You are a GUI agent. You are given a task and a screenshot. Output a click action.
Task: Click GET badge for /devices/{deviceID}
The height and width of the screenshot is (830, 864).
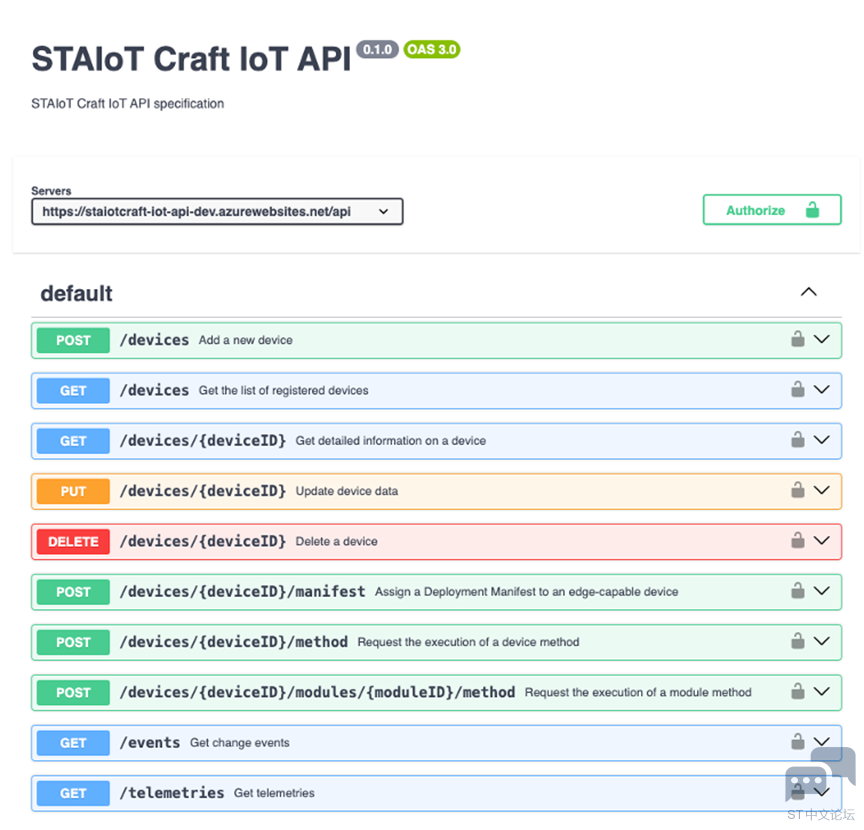pos(73,441)
